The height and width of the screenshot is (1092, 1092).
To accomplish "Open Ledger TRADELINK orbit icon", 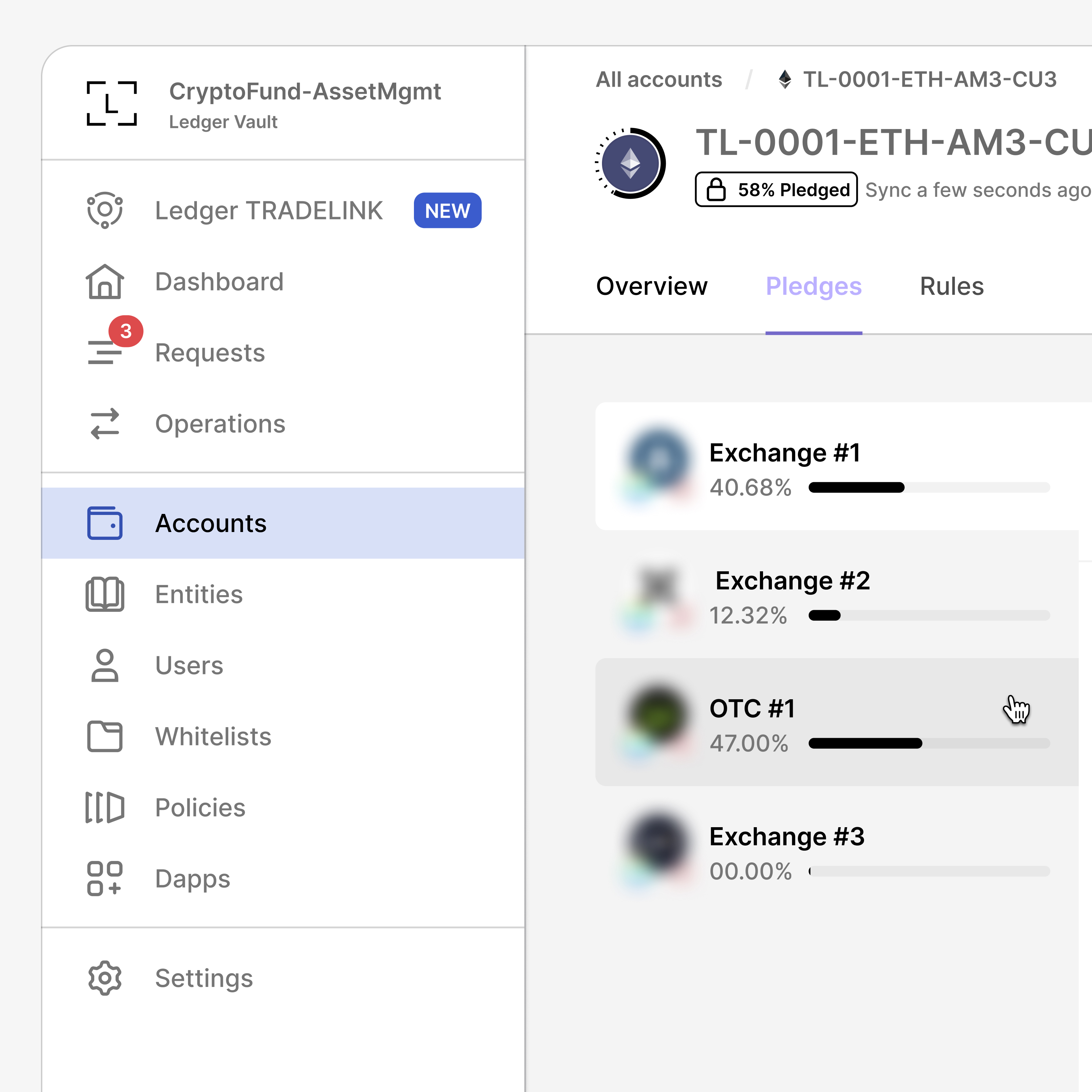I will point(104,210).
